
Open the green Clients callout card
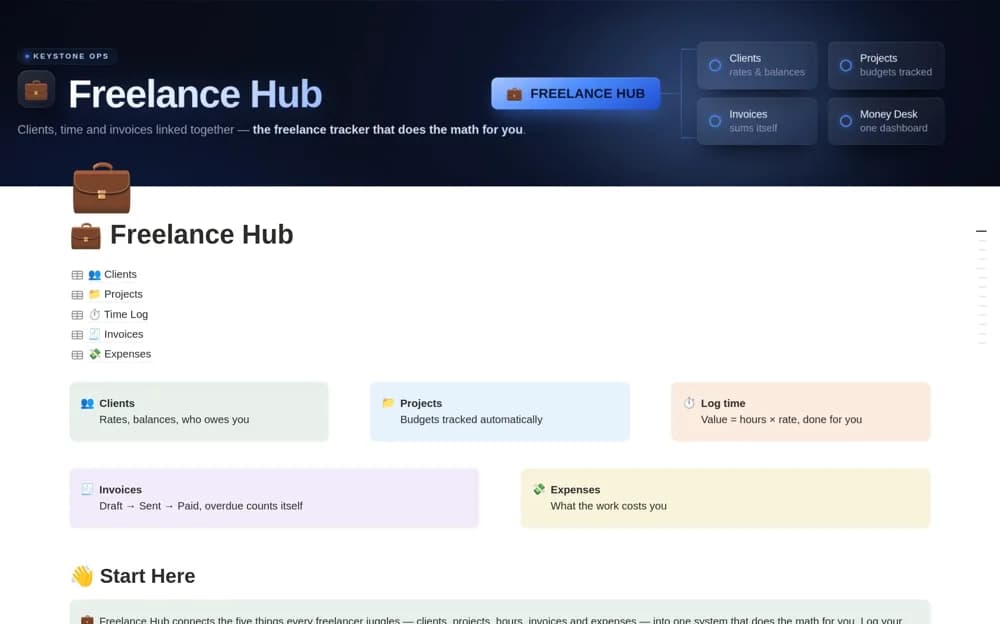(x=199, y=412)
